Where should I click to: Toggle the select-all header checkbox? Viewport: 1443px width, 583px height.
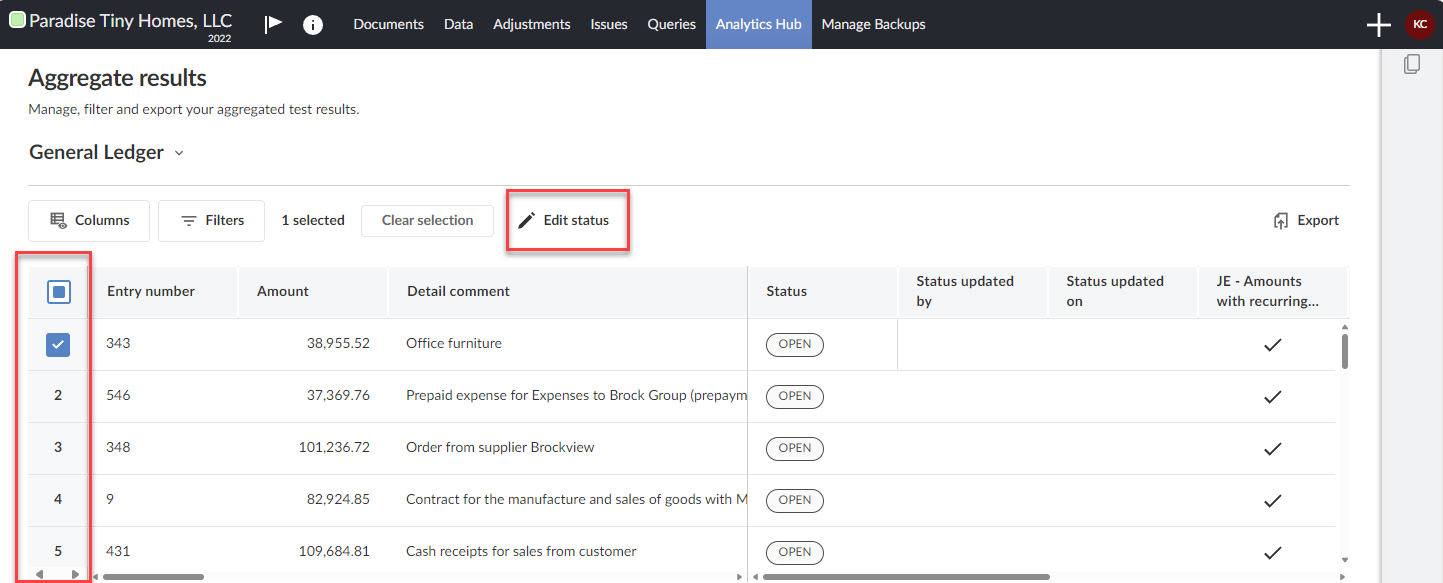point(58,292)
